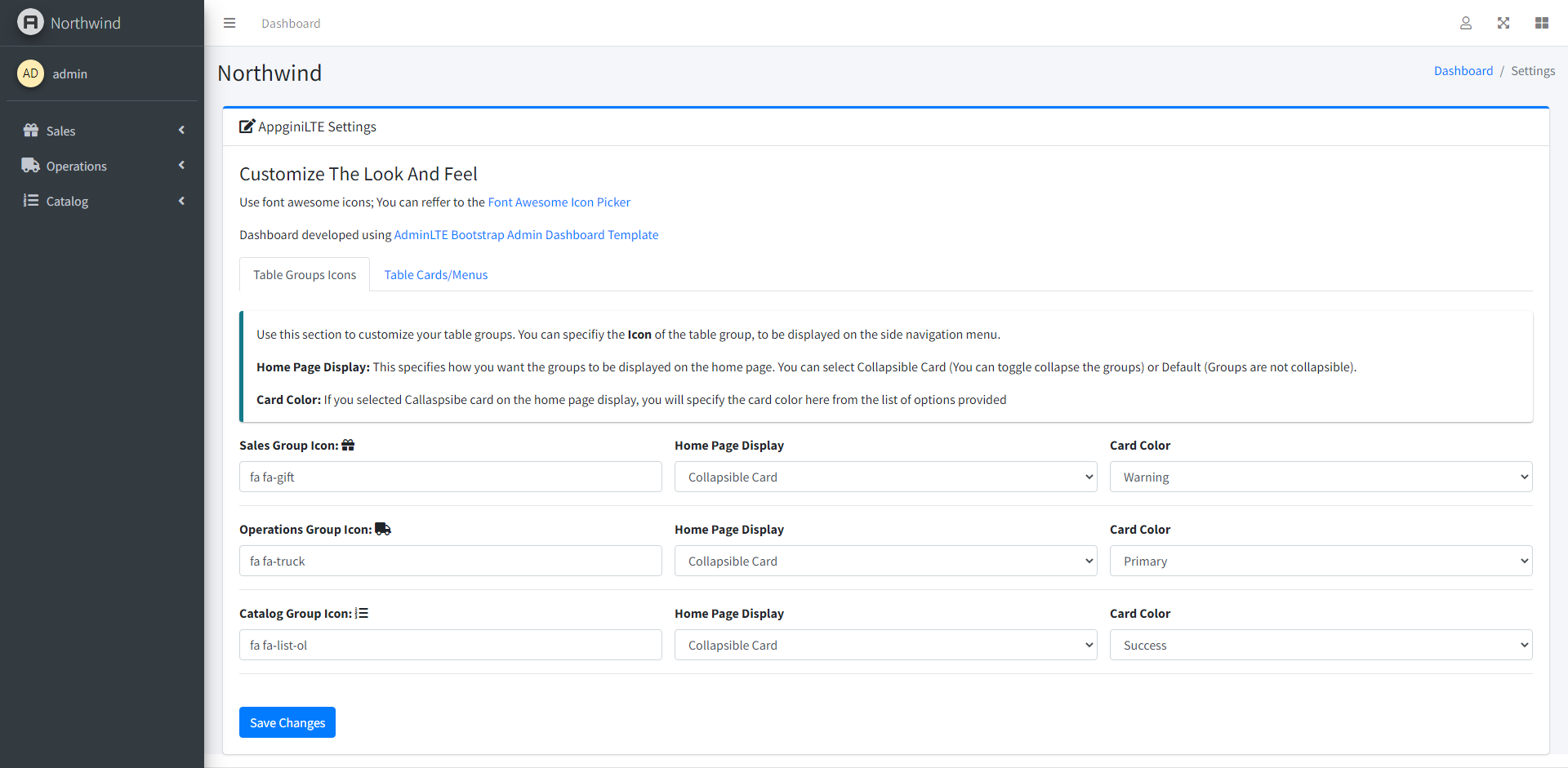This screenshot has width=1568, height=768.
Task: Open the grid control sidebar icon
Action: click(1542, 23)
